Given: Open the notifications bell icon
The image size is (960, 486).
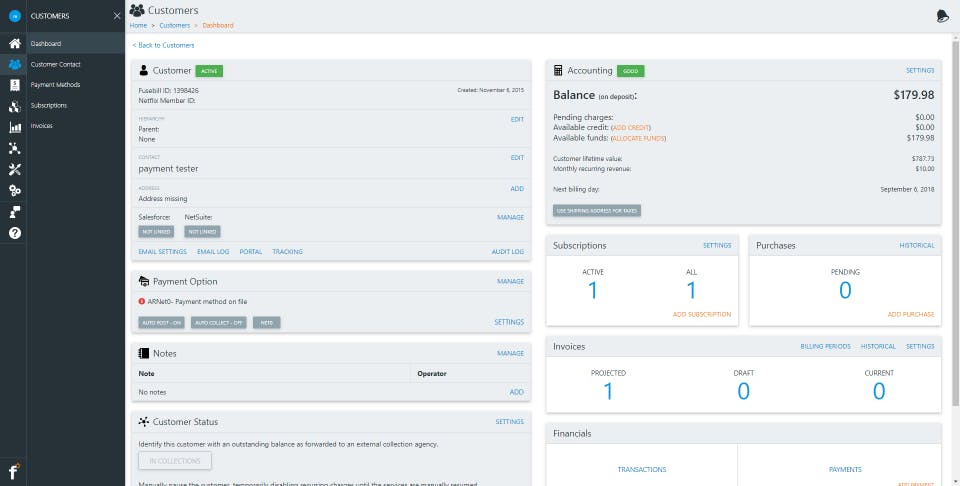Looking at the screenshot, I should click(943, 17).
